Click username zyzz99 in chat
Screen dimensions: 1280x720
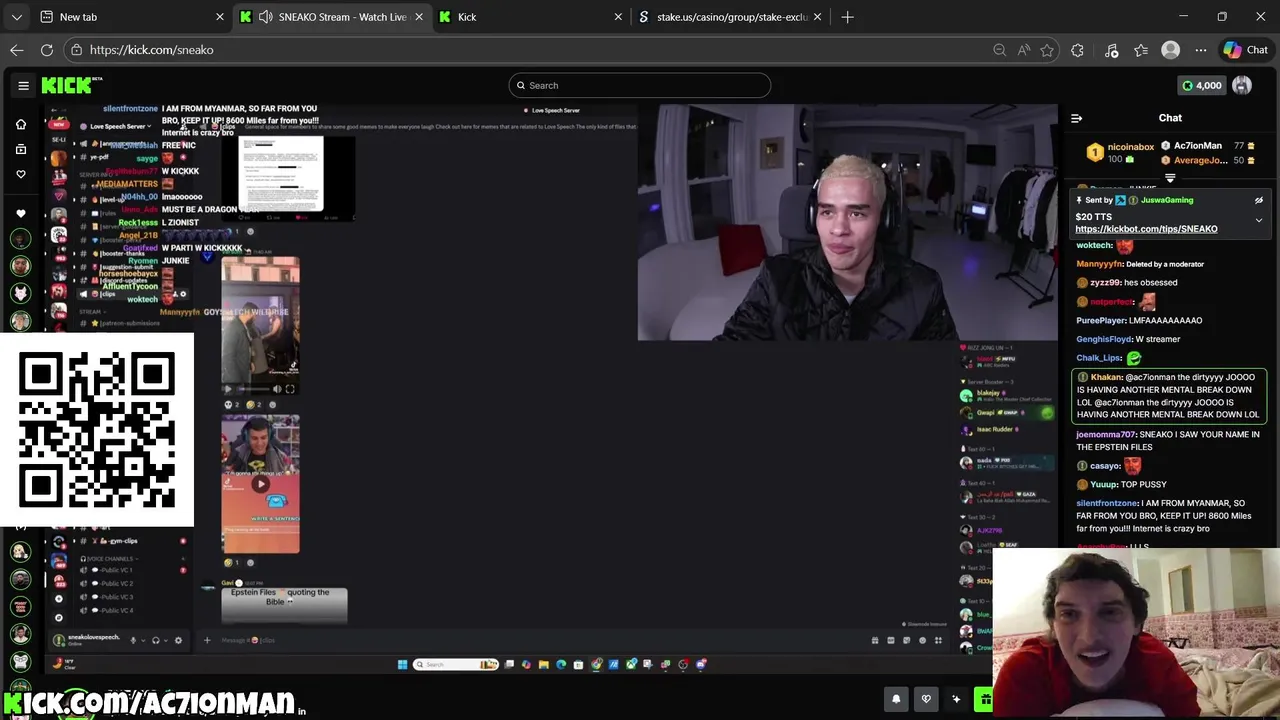tap(1104, 283)
